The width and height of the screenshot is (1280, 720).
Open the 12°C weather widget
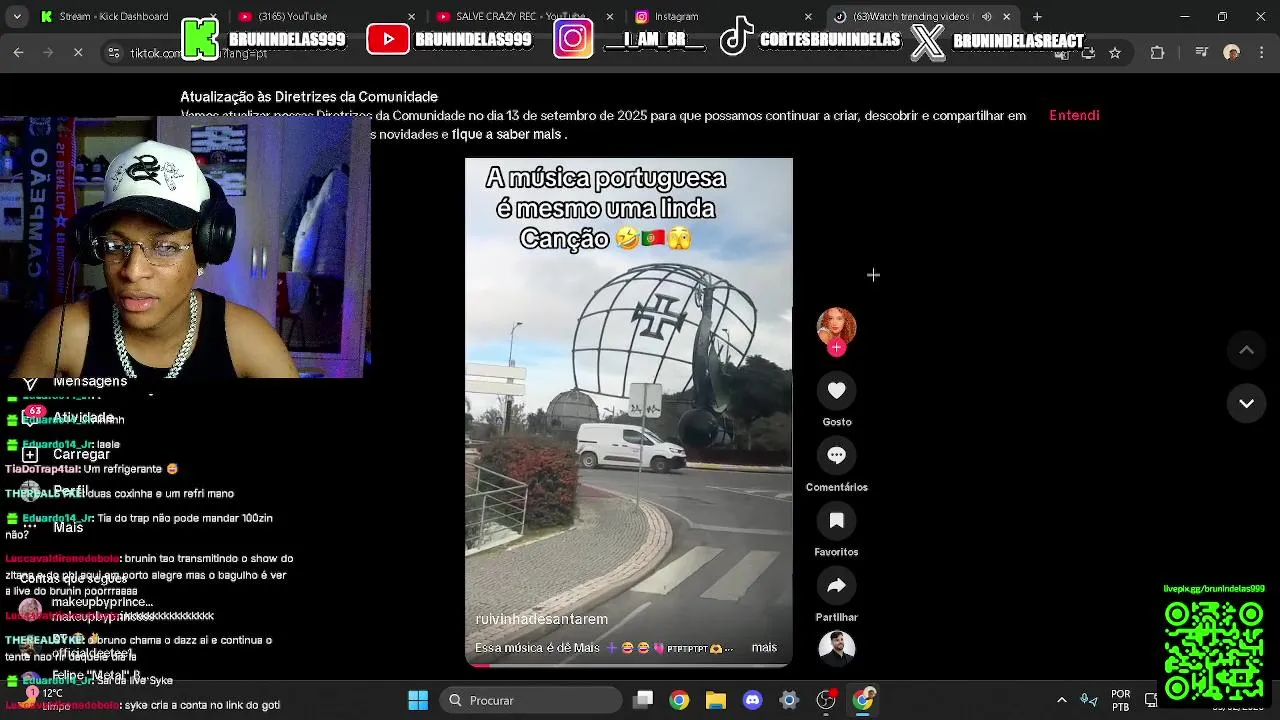tap(45, 699)
